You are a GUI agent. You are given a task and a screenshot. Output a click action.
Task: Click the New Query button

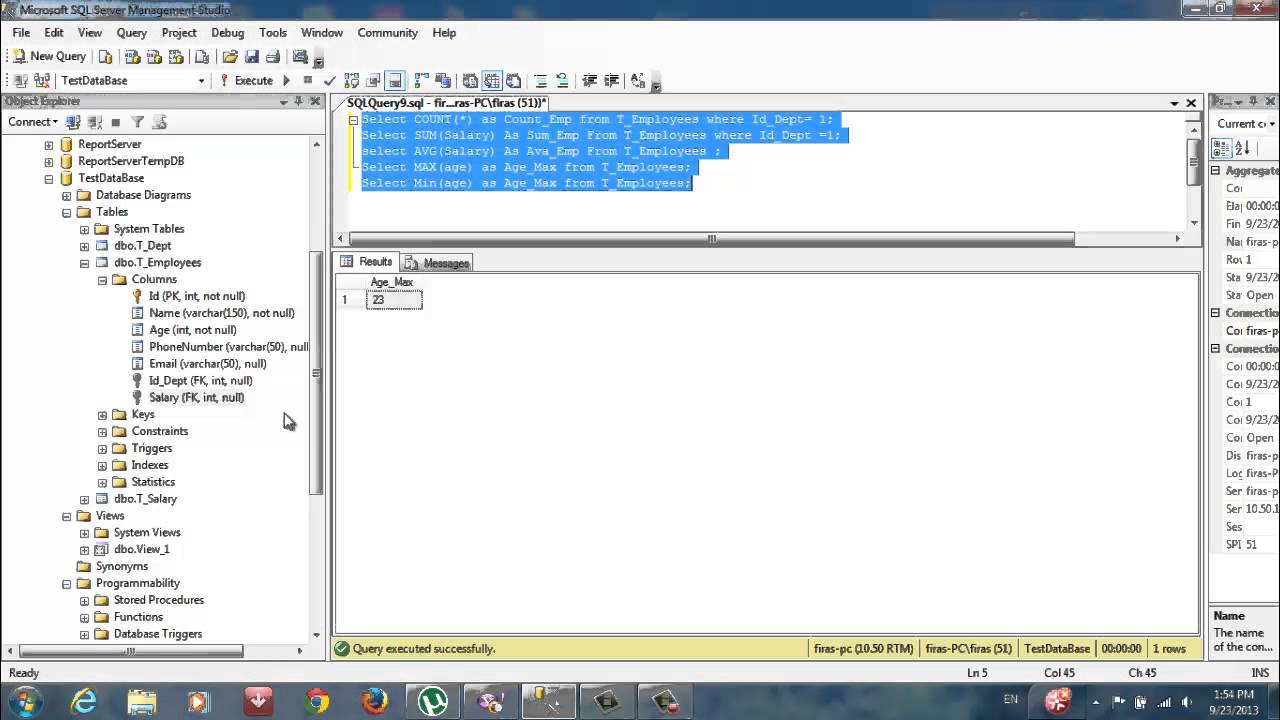(49, 56)
